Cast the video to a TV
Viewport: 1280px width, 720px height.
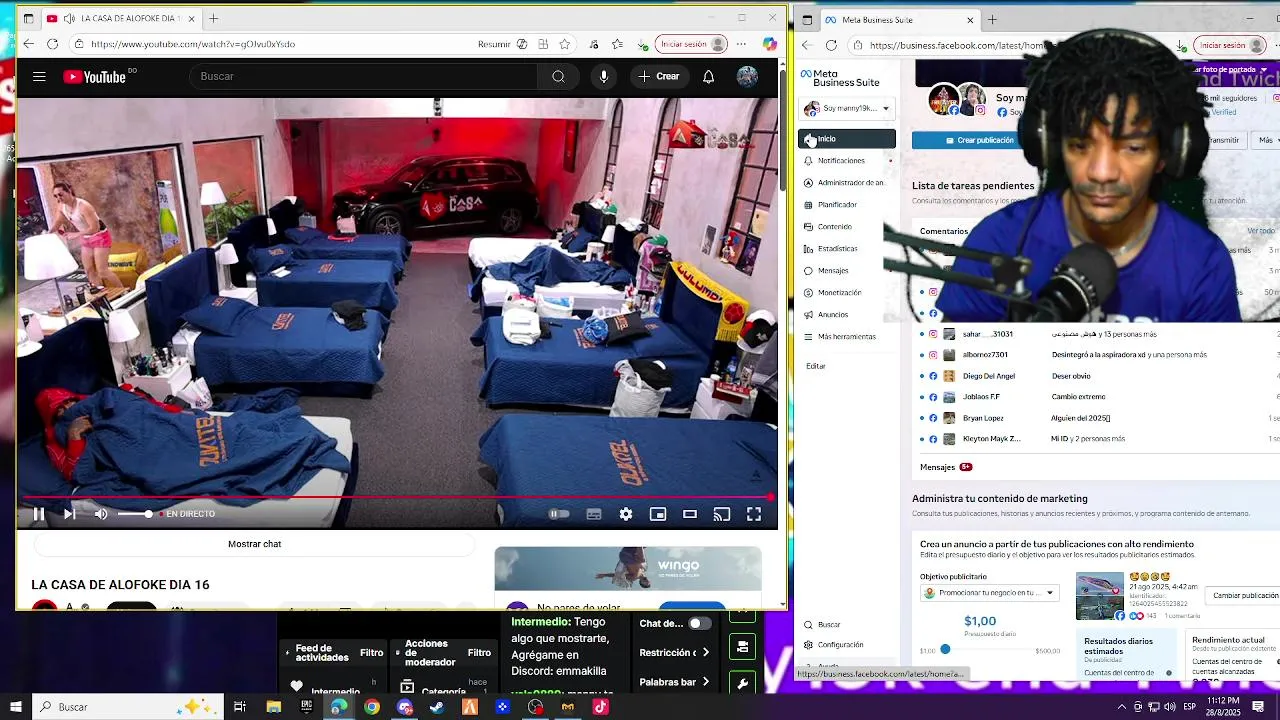pos(722,514)
